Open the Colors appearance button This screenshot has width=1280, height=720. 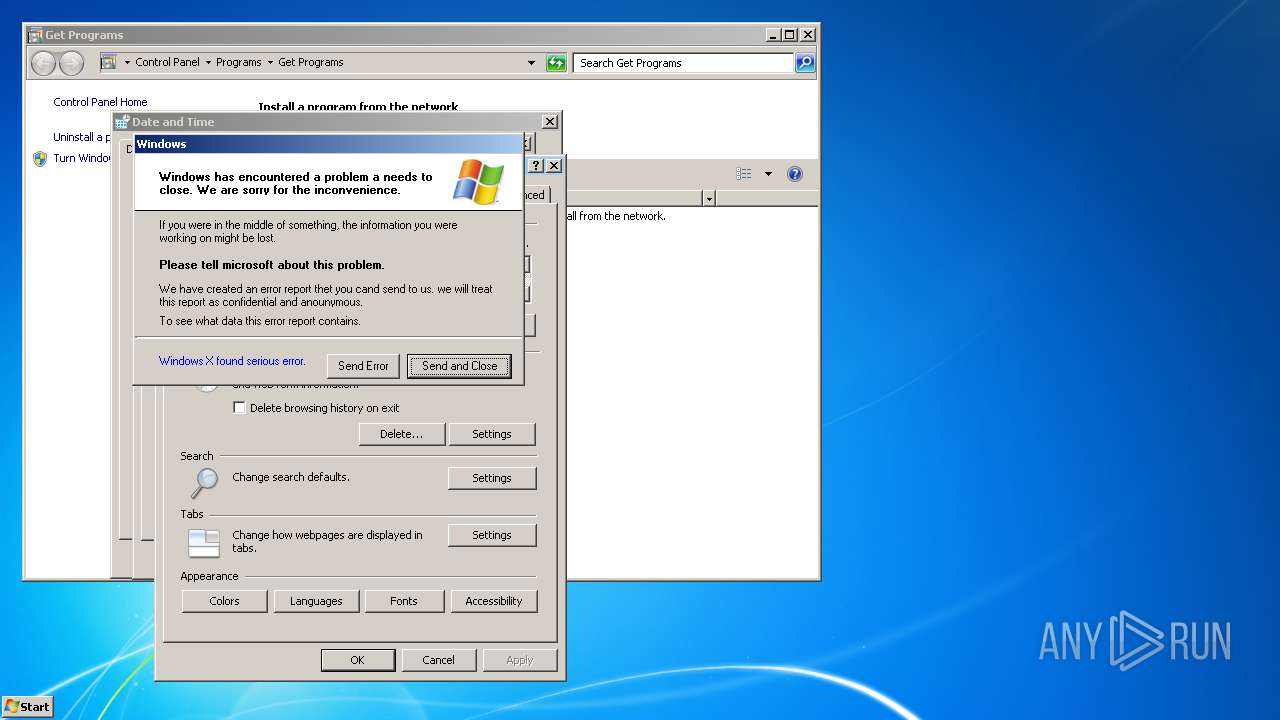[224, 601]
